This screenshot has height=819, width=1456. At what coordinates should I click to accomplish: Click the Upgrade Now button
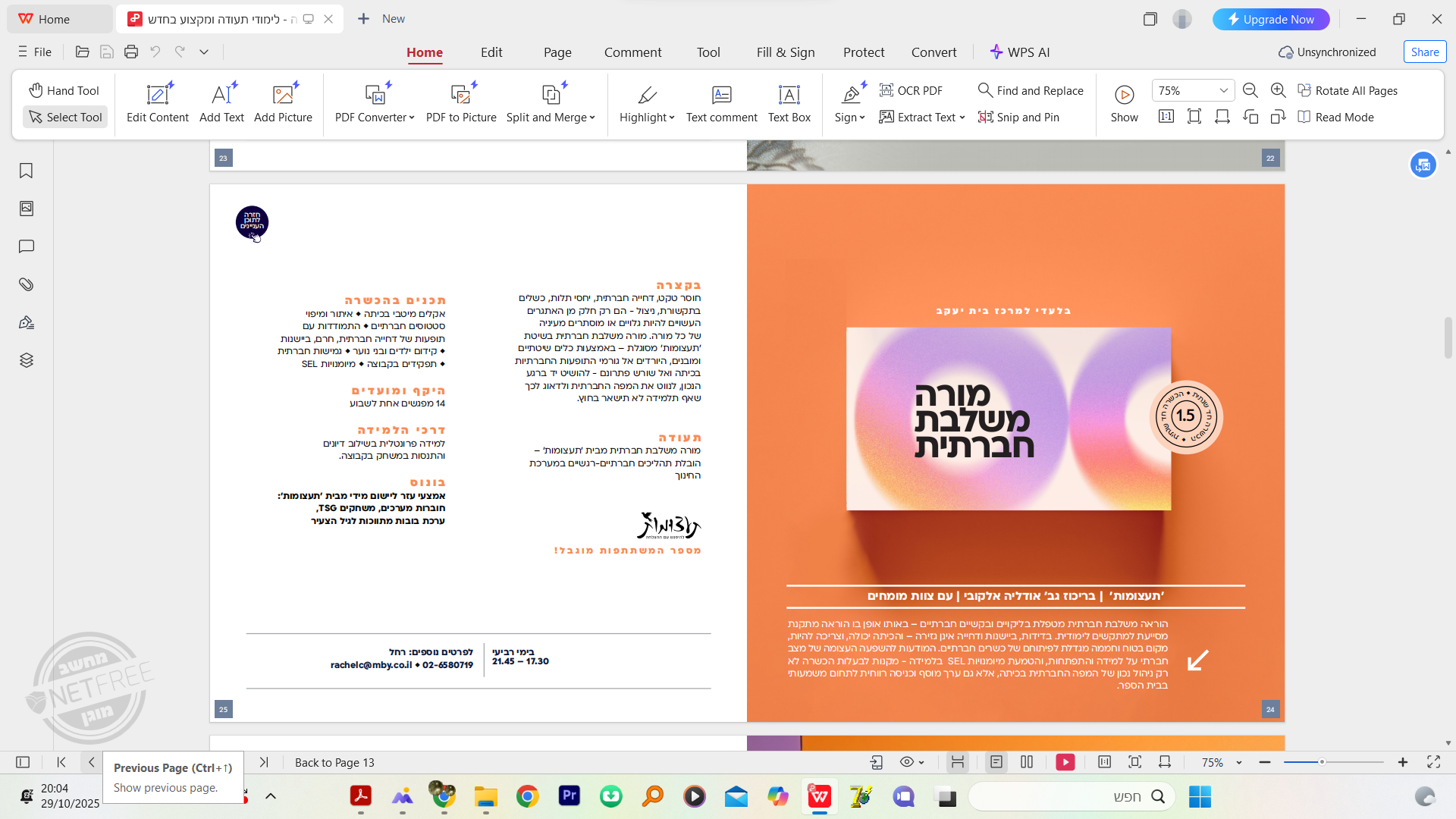(x=1271, y=19)
